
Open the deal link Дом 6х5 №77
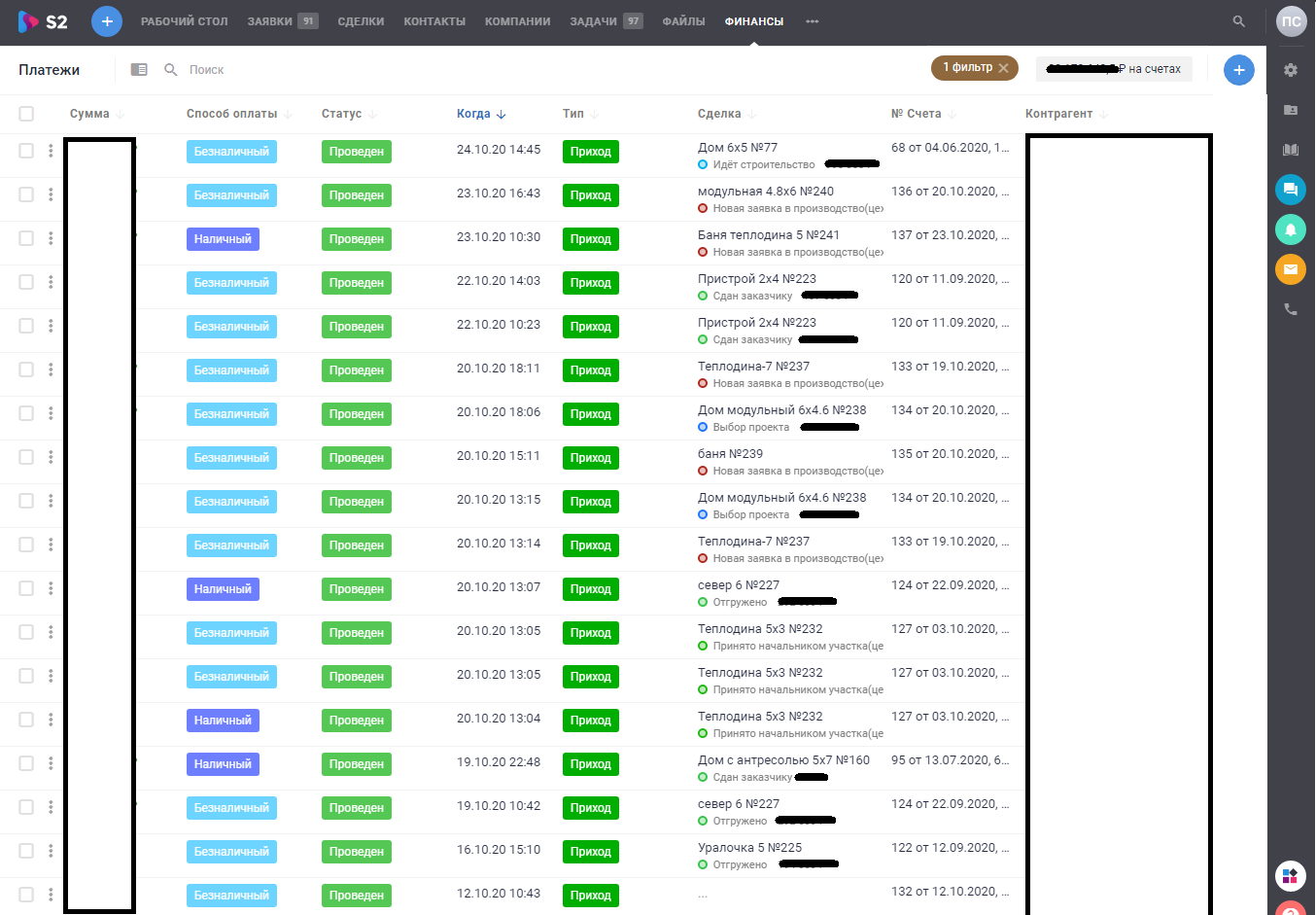coord(737,148)
